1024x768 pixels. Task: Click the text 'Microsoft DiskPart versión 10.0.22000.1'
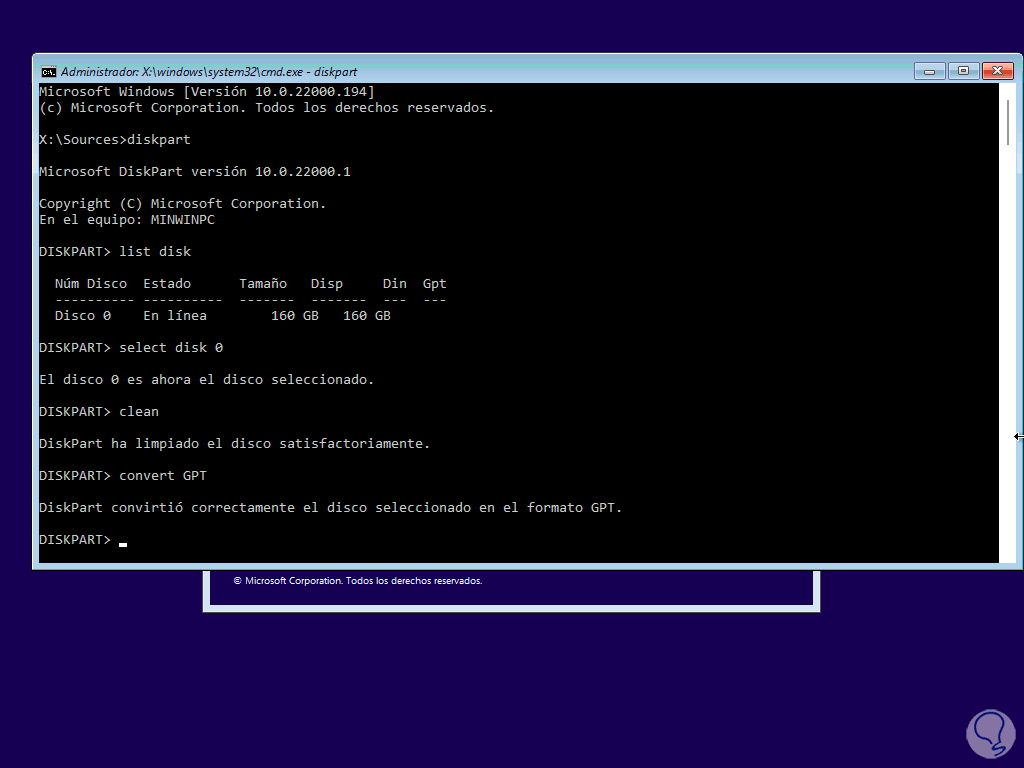[195, 172]
